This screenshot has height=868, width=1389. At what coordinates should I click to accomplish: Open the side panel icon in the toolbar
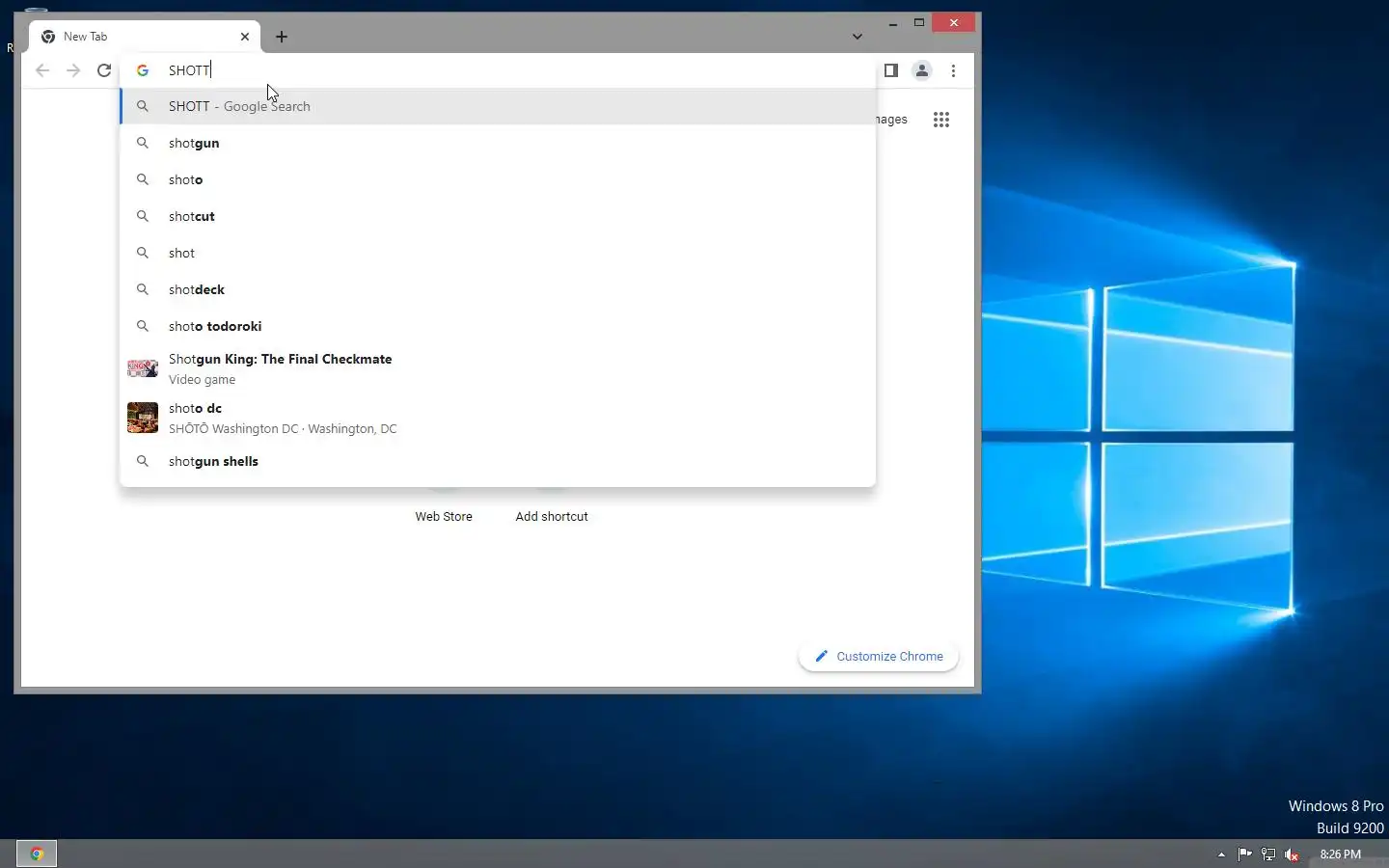891,70
